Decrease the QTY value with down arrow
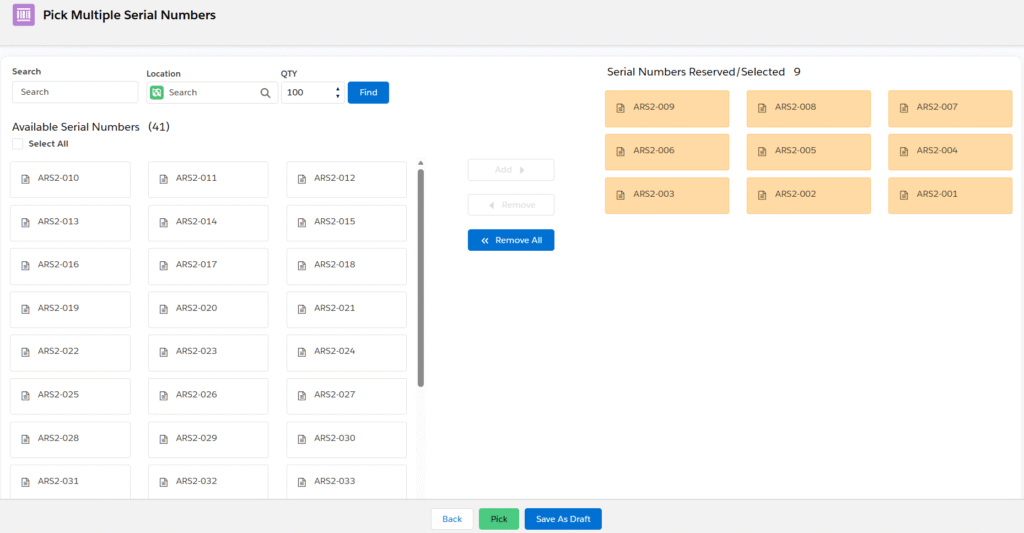 337,97
